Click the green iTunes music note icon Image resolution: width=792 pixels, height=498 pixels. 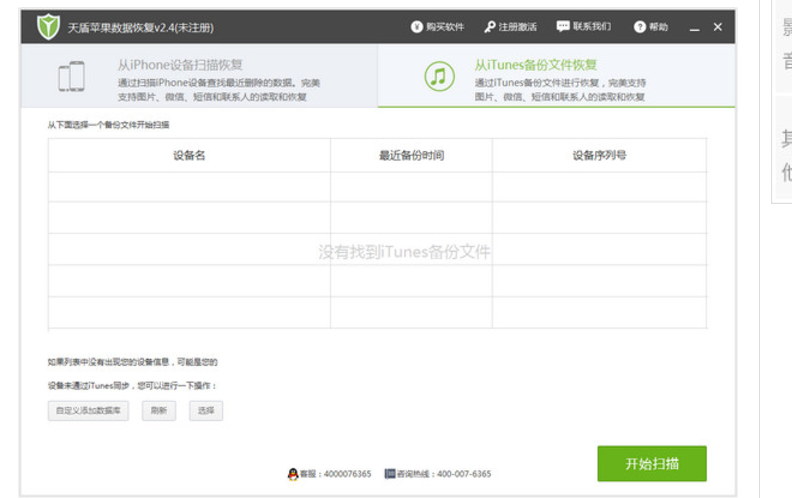coord(439,76)
